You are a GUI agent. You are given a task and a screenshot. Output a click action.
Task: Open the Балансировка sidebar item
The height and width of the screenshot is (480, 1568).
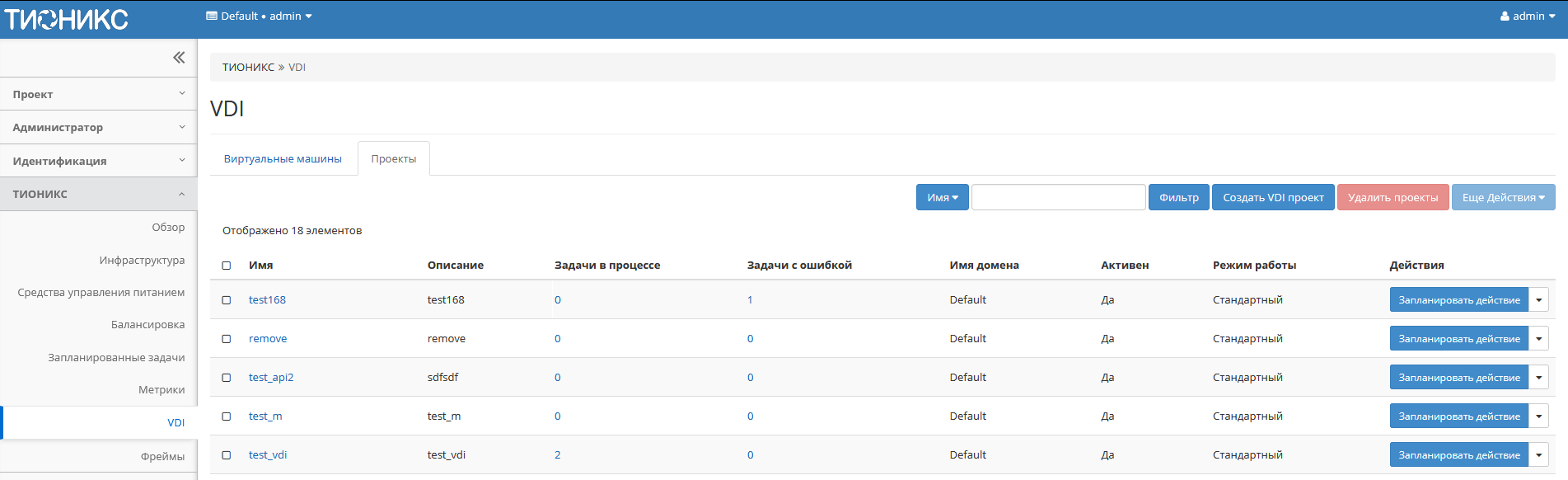[147, 324]
